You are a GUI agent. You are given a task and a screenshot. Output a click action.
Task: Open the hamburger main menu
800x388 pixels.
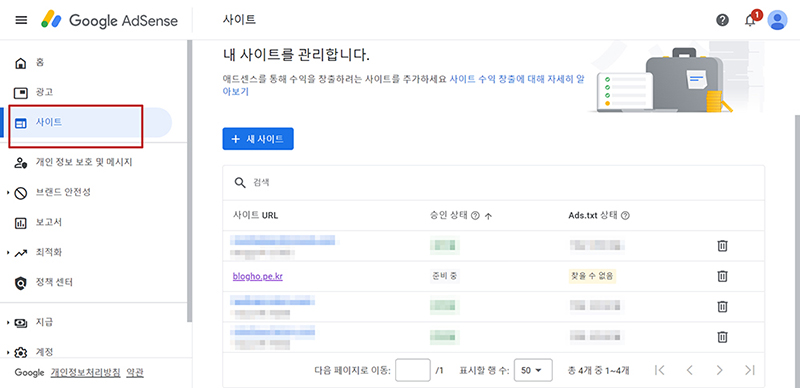[x=21, y=20]
